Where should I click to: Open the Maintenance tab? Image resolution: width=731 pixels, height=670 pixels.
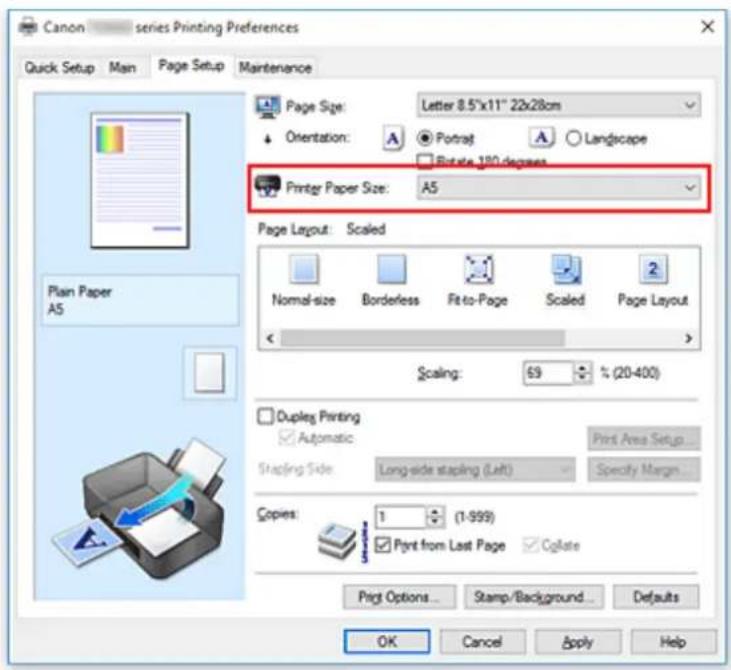tap(275, 68)
